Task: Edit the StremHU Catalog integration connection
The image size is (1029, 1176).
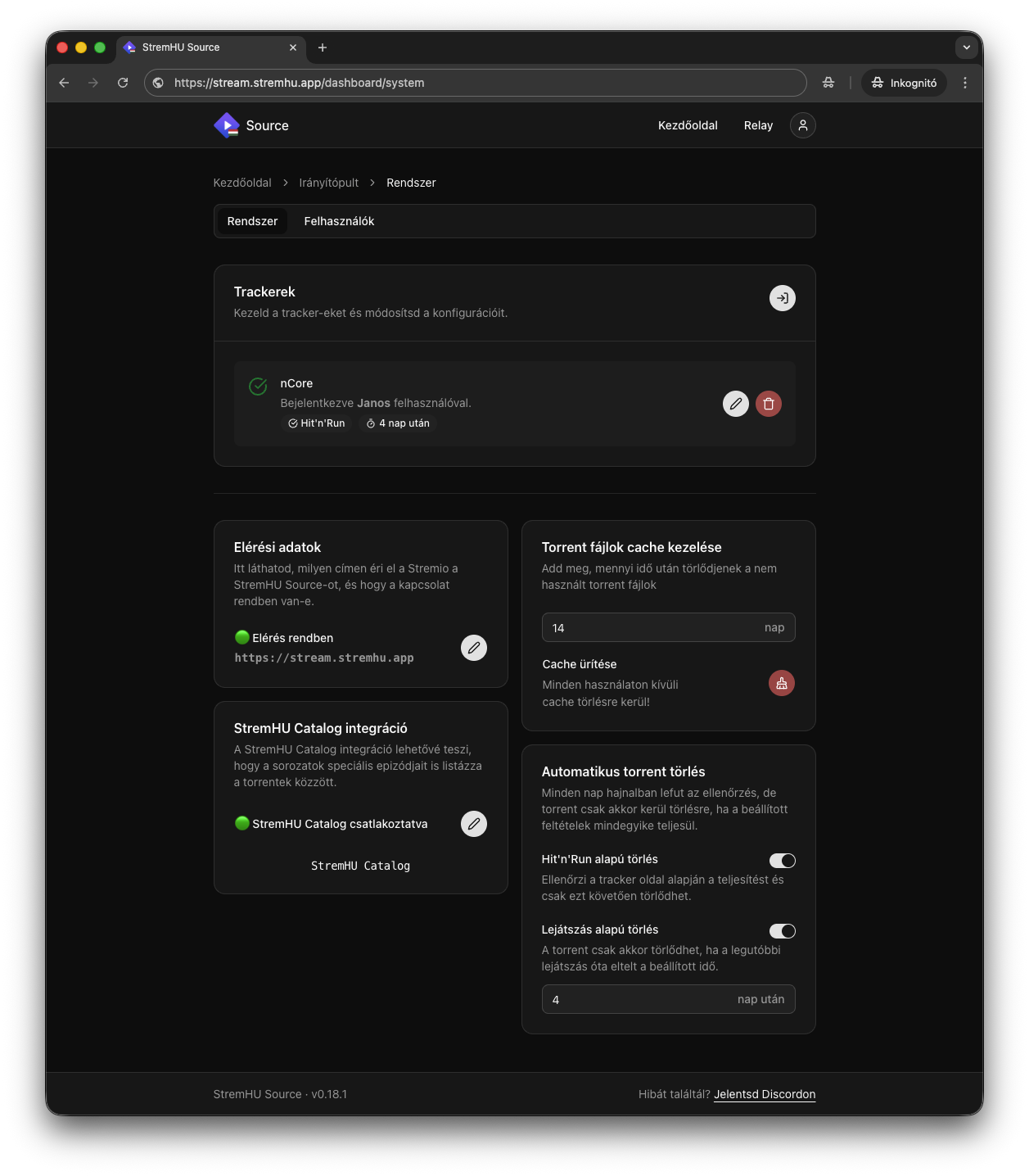Action: click(473, 824)
